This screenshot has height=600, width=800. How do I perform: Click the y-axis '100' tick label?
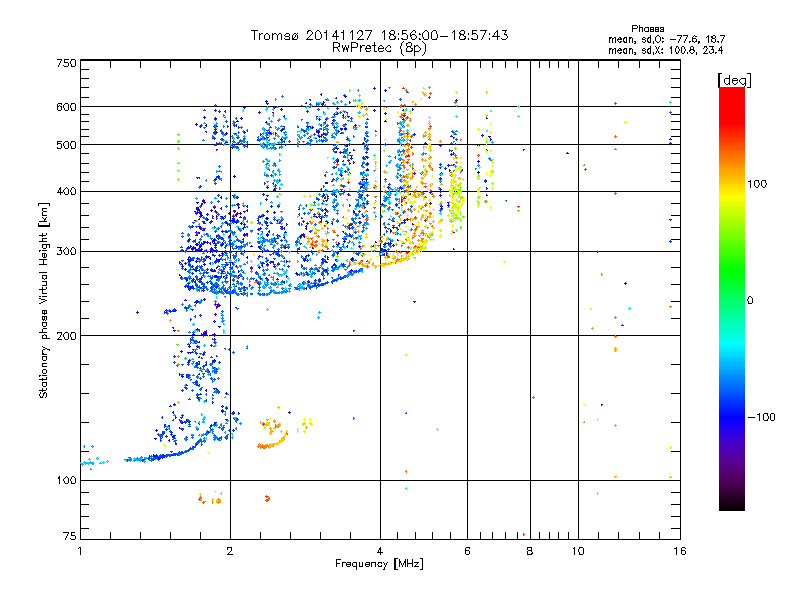tap(66, 481)
